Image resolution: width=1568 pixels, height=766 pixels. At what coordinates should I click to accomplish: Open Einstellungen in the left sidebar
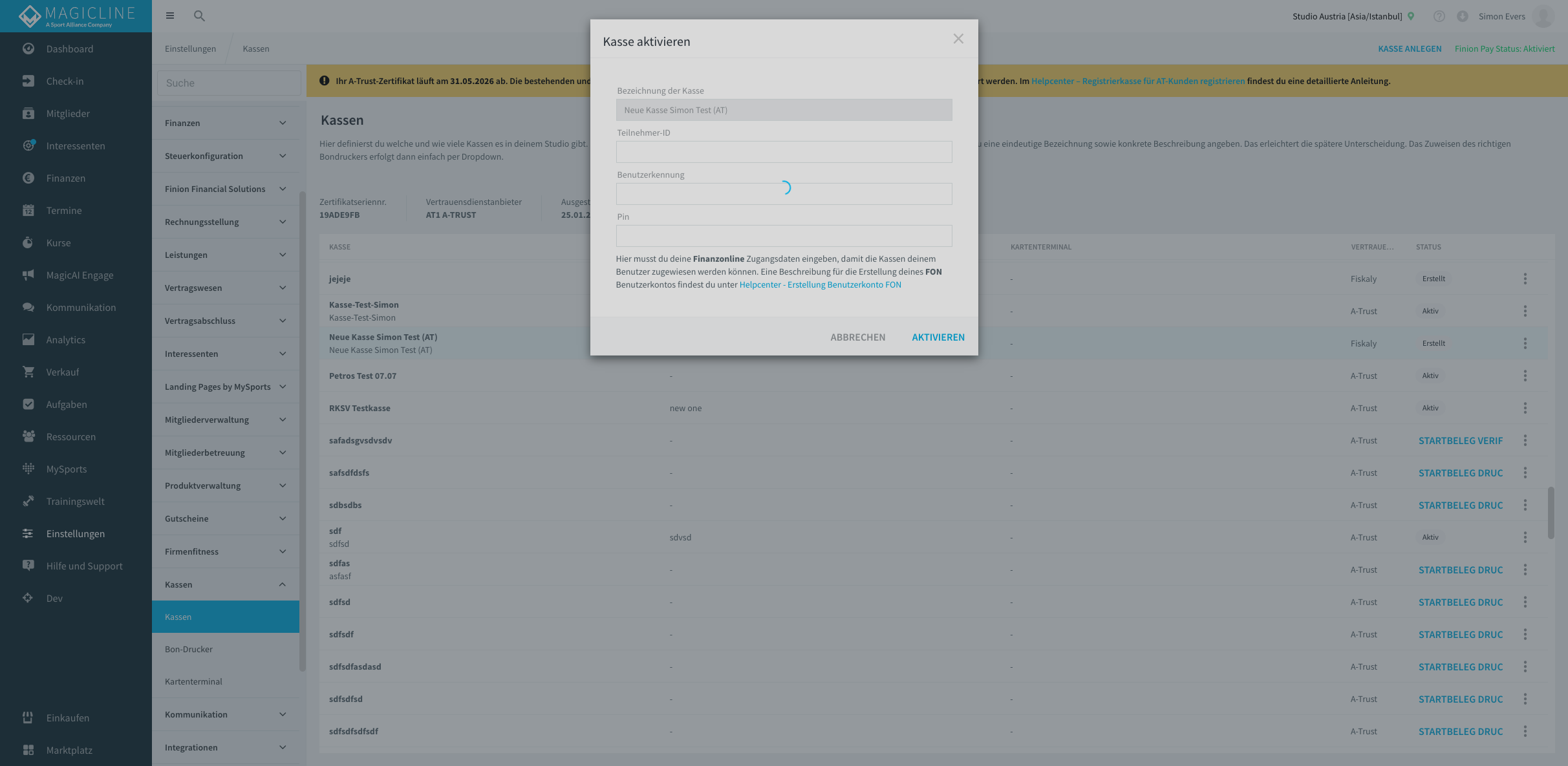coord(76,533)
